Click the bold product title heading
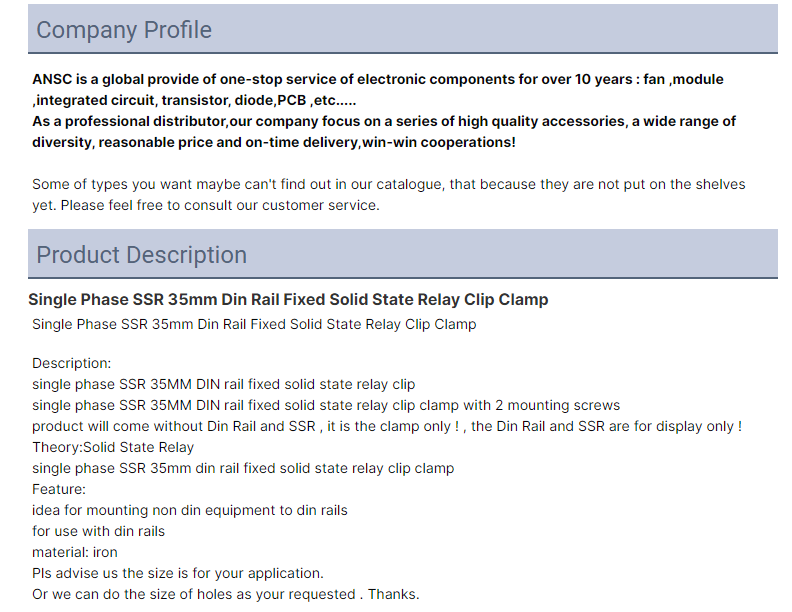Image resolution: width=792 pixels, height=612 pixels. click(288, 299)
